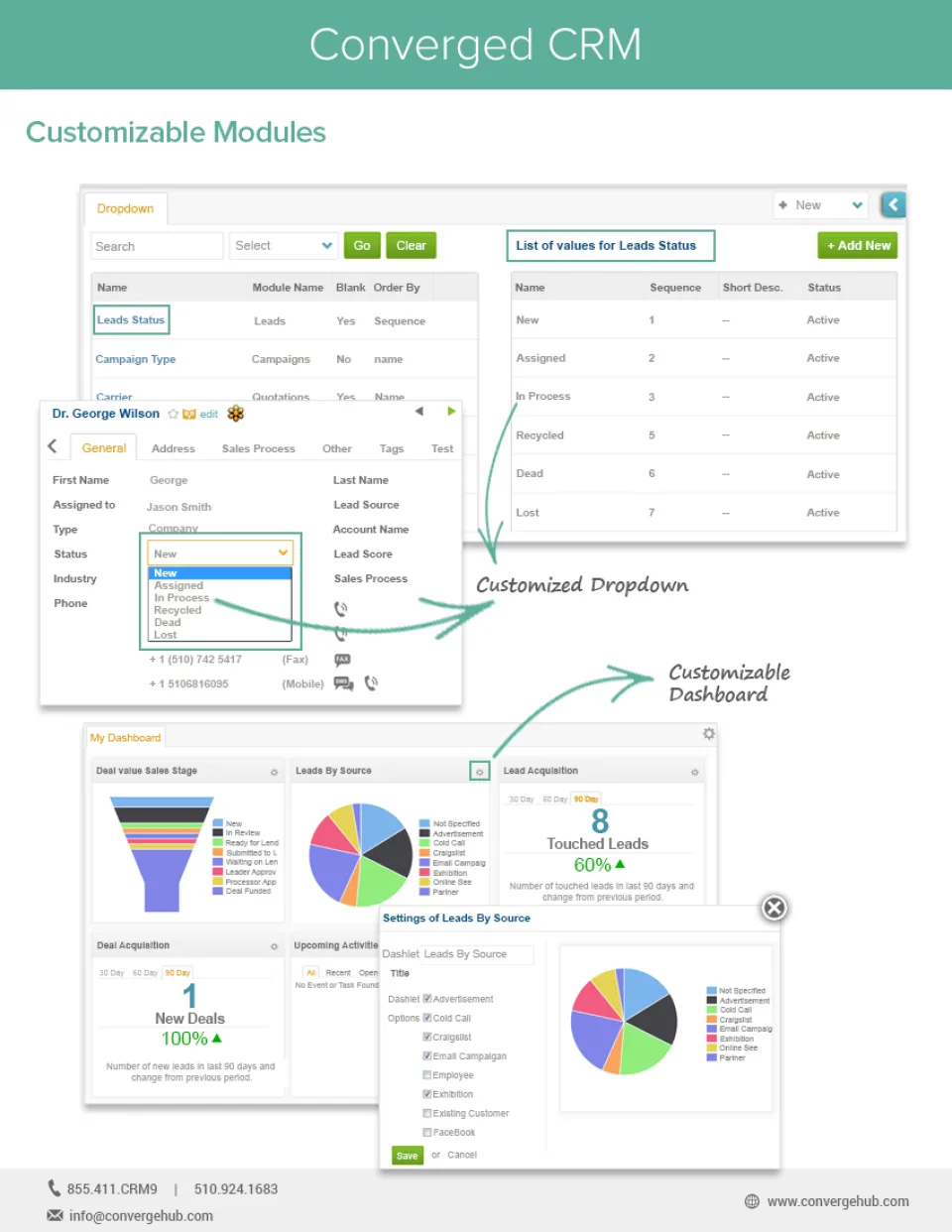The image size is (952, 1232).
Task: Open Lead Acquisition dashlet settings gear
Action: point(695,772)
